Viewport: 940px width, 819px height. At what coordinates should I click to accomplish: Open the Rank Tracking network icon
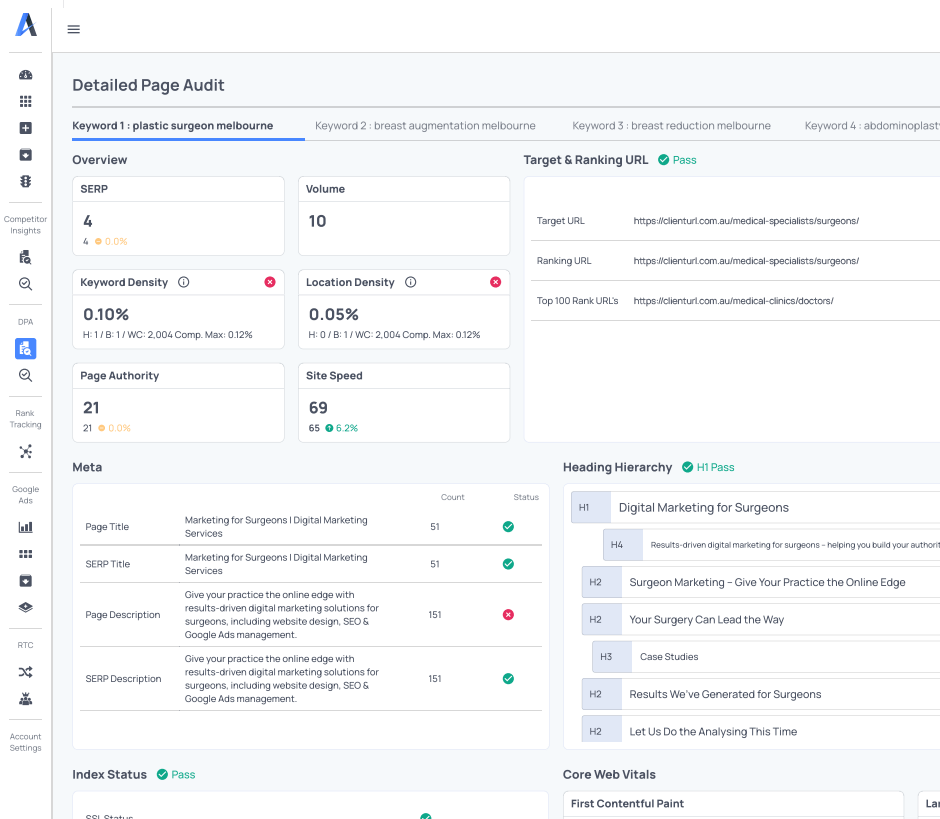point(26,452)
